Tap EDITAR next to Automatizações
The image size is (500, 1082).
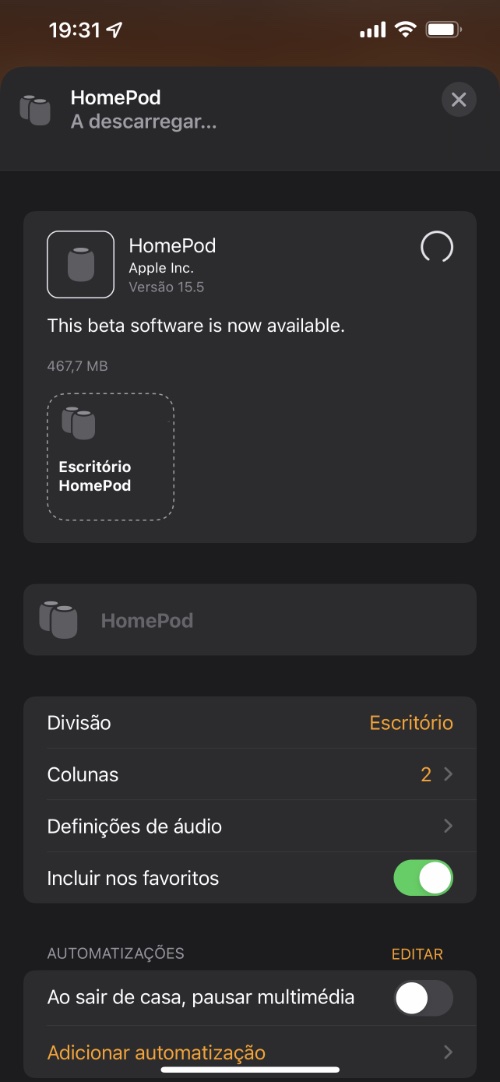point(417,954)
